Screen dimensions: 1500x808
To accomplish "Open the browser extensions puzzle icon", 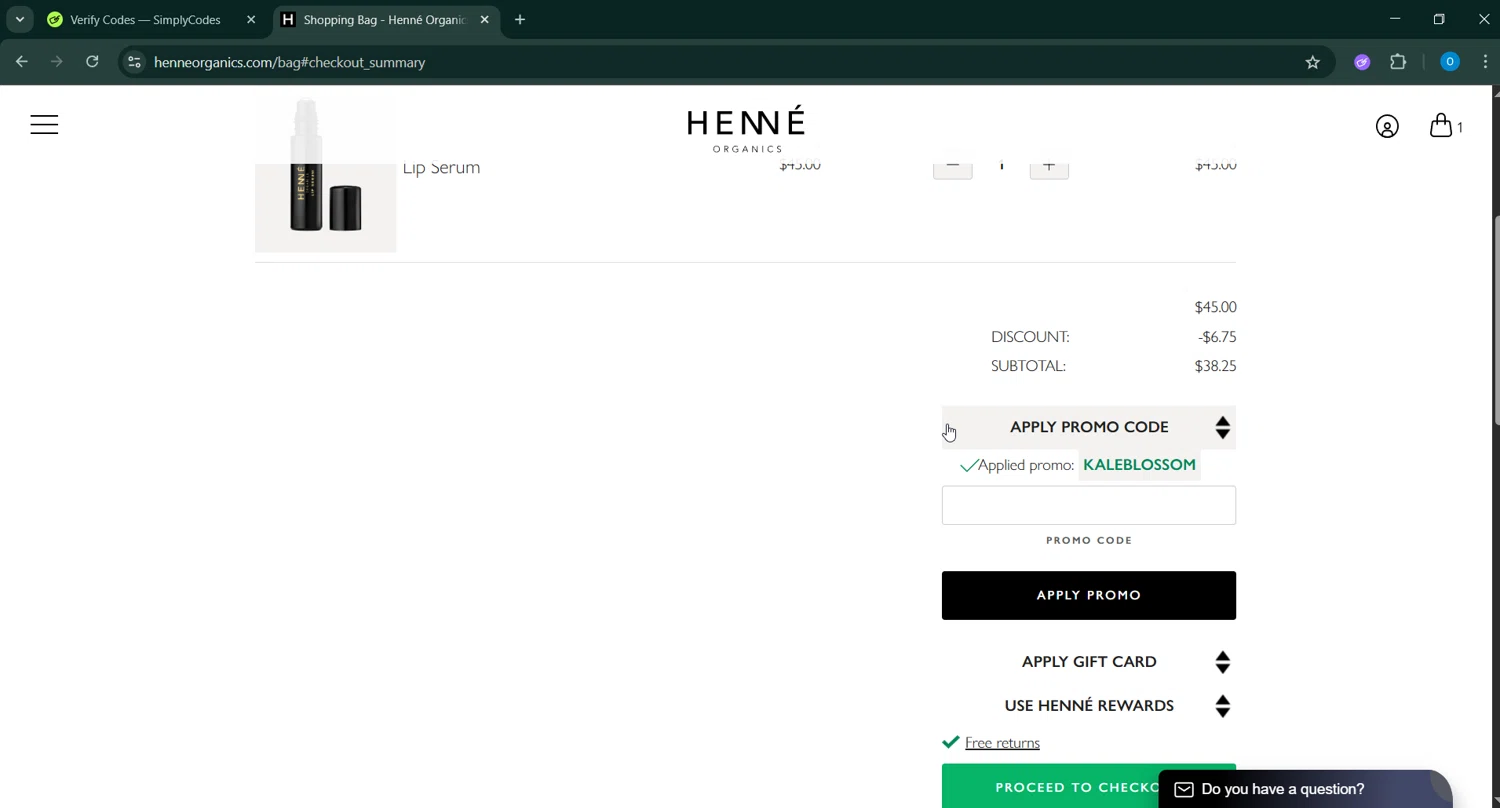I will 1398,62.
